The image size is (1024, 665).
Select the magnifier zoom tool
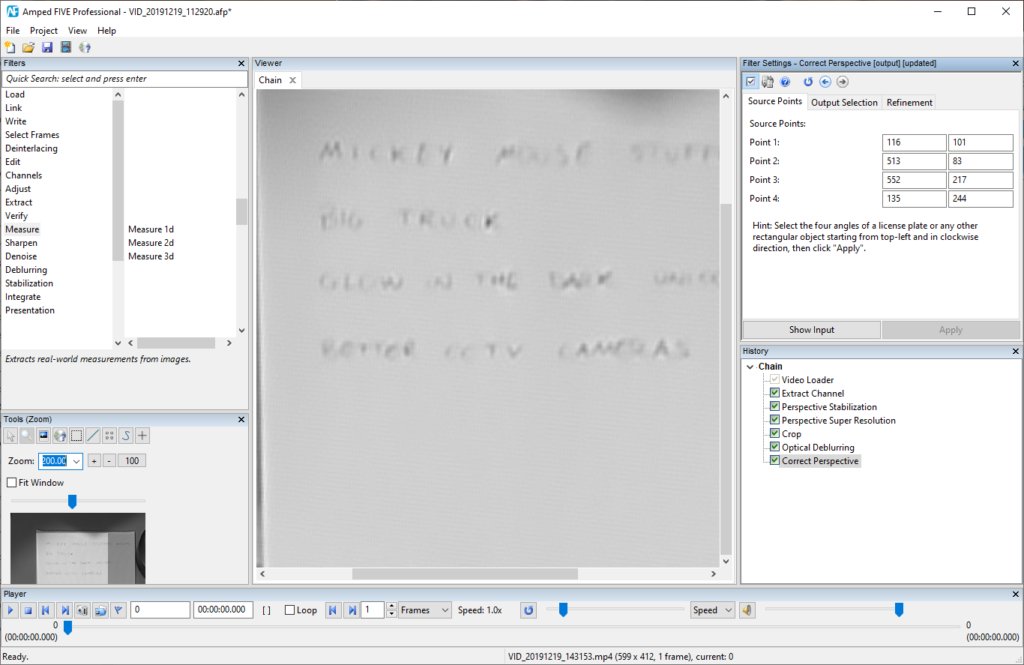coord(27,435)
